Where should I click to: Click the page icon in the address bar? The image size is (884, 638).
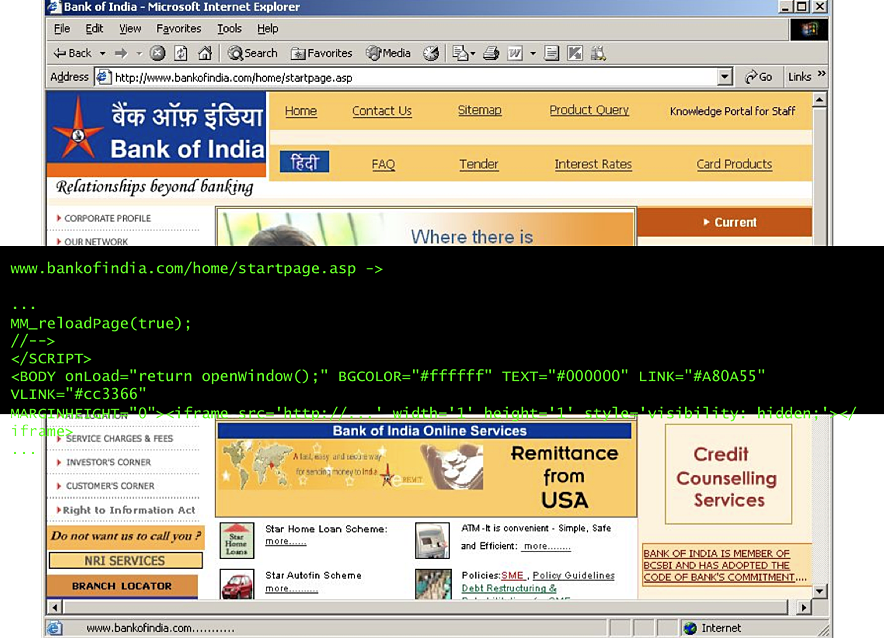click(x=103, y=77)
